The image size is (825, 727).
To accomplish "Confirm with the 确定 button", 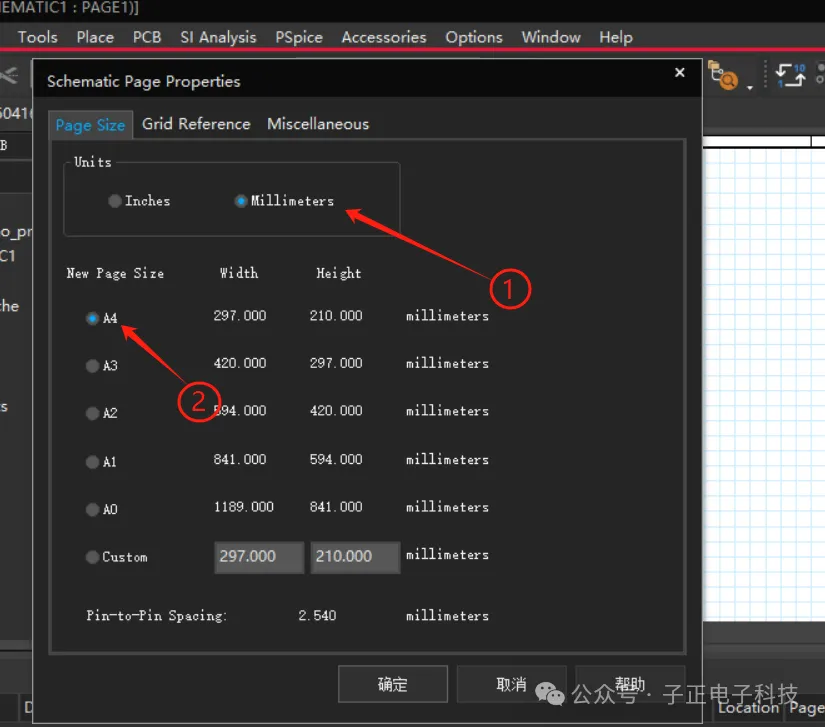I will (x=393, y=684).
